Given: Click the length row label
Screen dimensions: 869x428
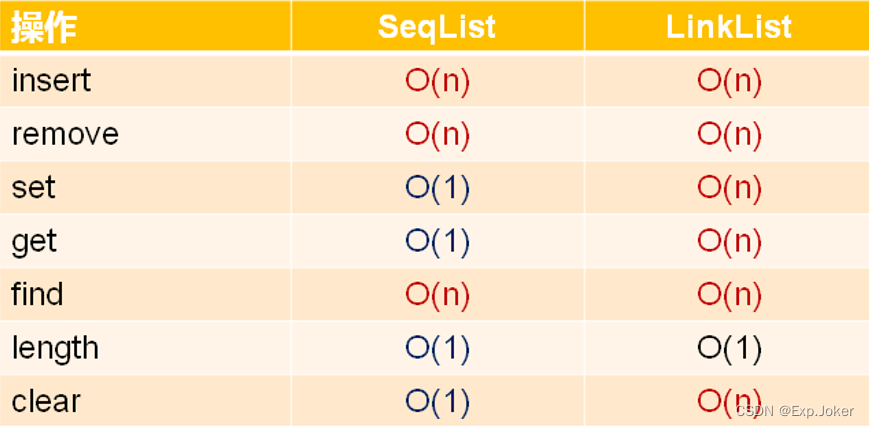Looking at the screenshot, I should (55, 348).
